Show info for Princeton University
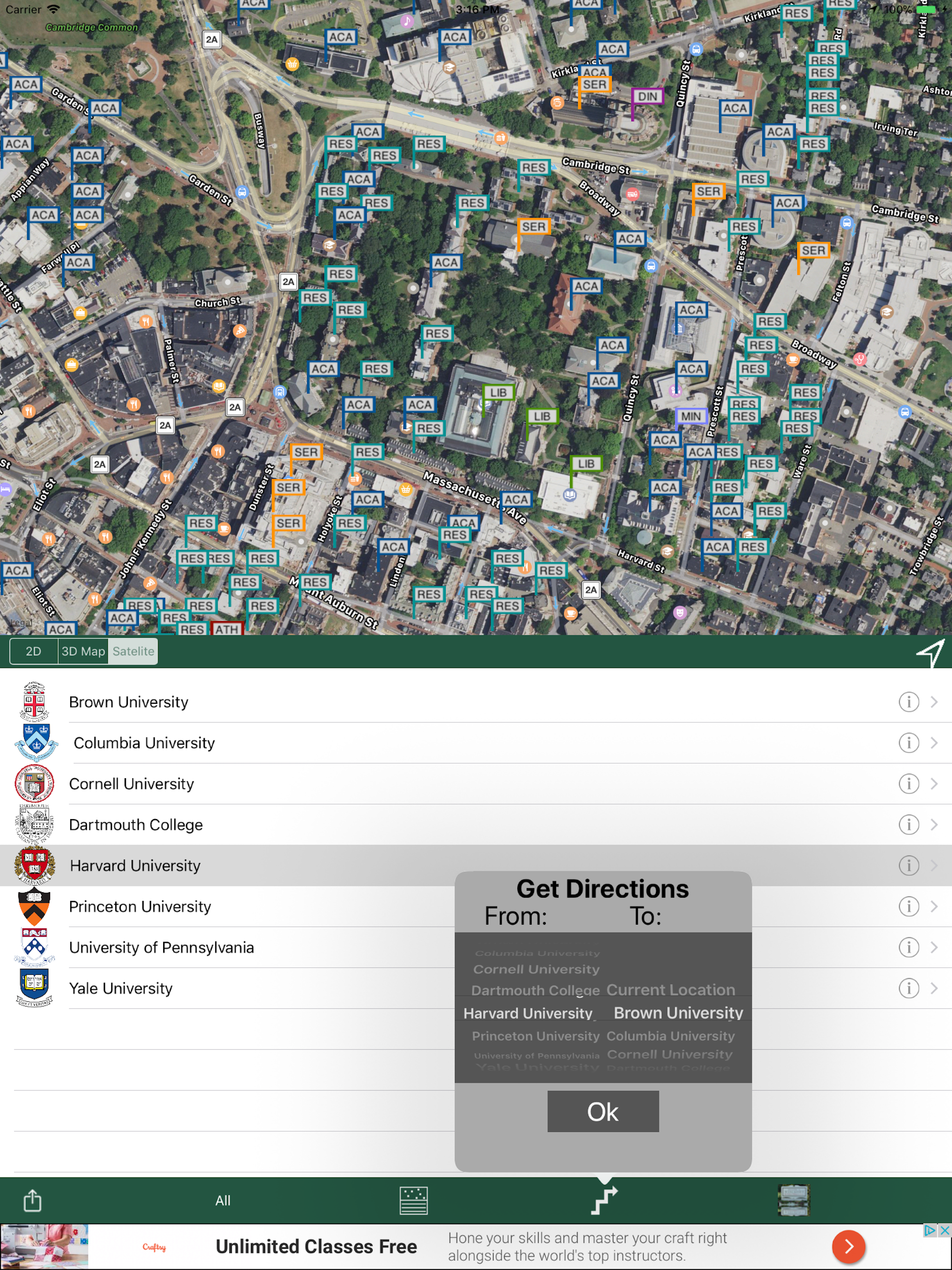Image resolution: width=952 pixels, height=1270 pixels. [908, 906]
